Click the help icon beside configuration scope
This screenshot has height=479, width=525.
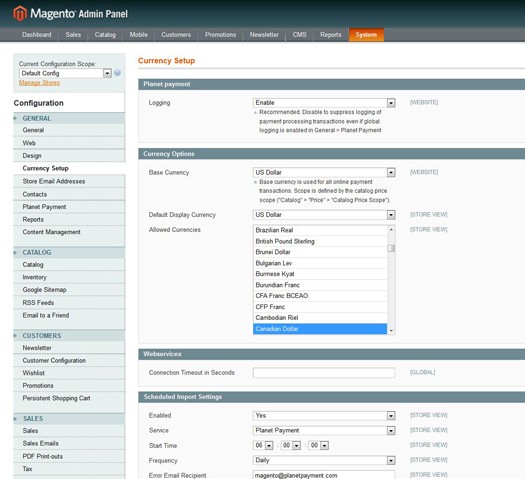(x=118, y=73)
